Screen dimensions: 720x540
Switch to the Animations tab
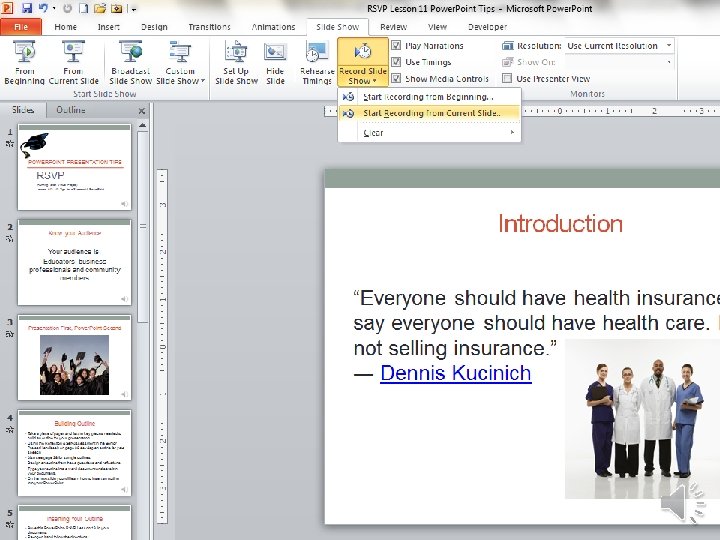coord(273,27)
